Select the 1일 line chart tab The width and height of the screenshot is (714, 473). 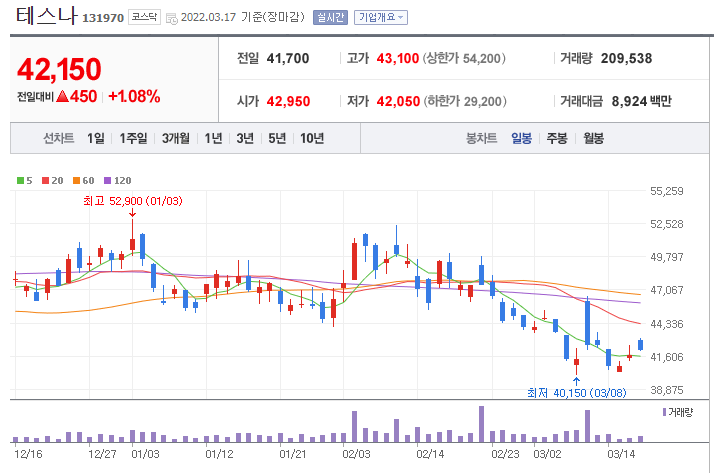96,138
